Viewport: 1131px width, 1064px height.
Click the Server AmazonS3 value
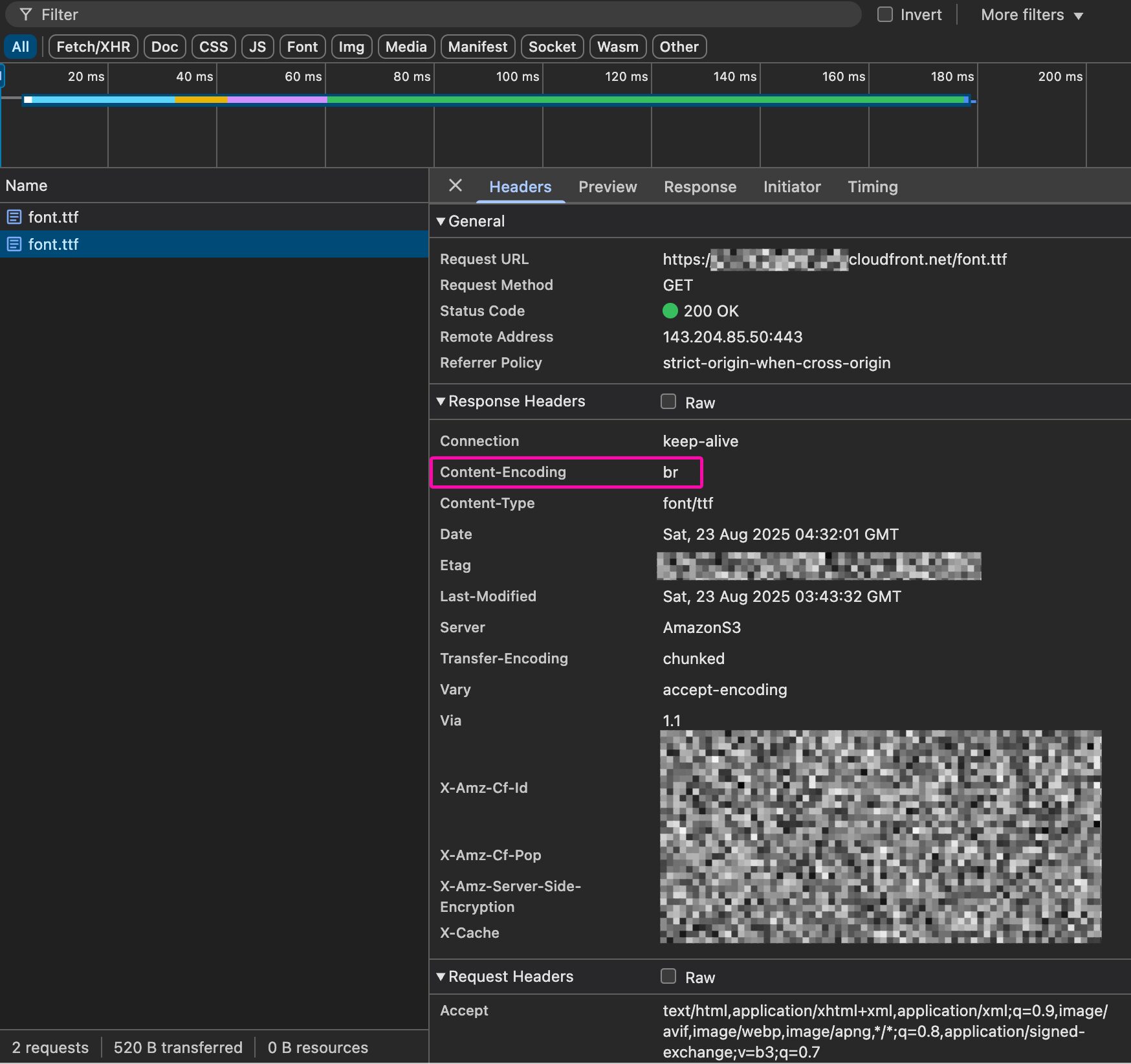pos(702,627)
